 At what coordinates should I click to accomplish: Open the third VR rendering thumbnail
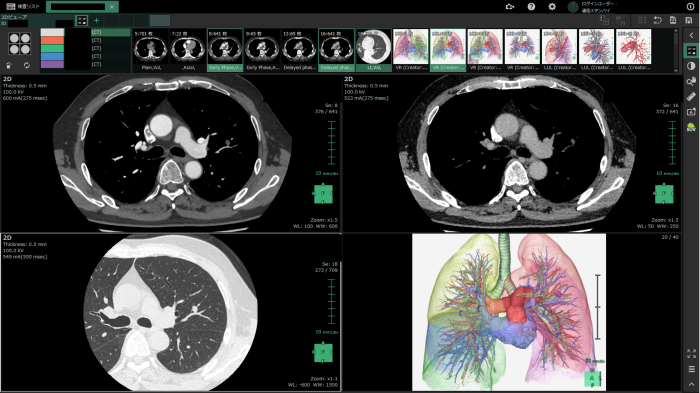point(485,50)
